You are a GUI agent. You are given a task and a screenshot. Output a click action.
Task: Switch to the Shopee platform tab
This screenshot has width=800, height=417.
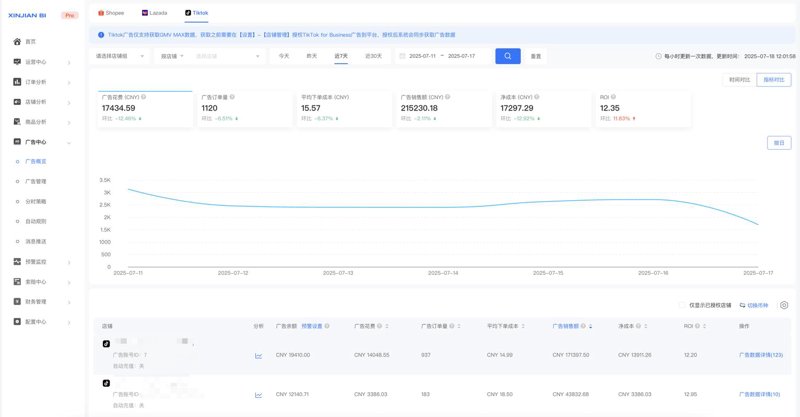pyautogui.click(x=111, y=13)
